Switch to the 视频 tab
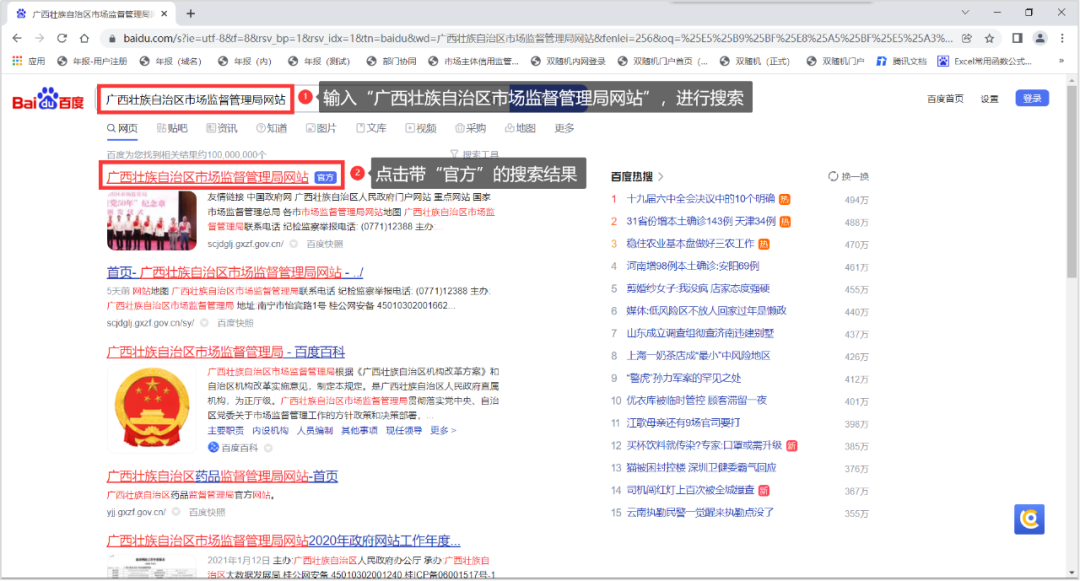Viewport: 1080px width, 581px height. tap(421, 128)
